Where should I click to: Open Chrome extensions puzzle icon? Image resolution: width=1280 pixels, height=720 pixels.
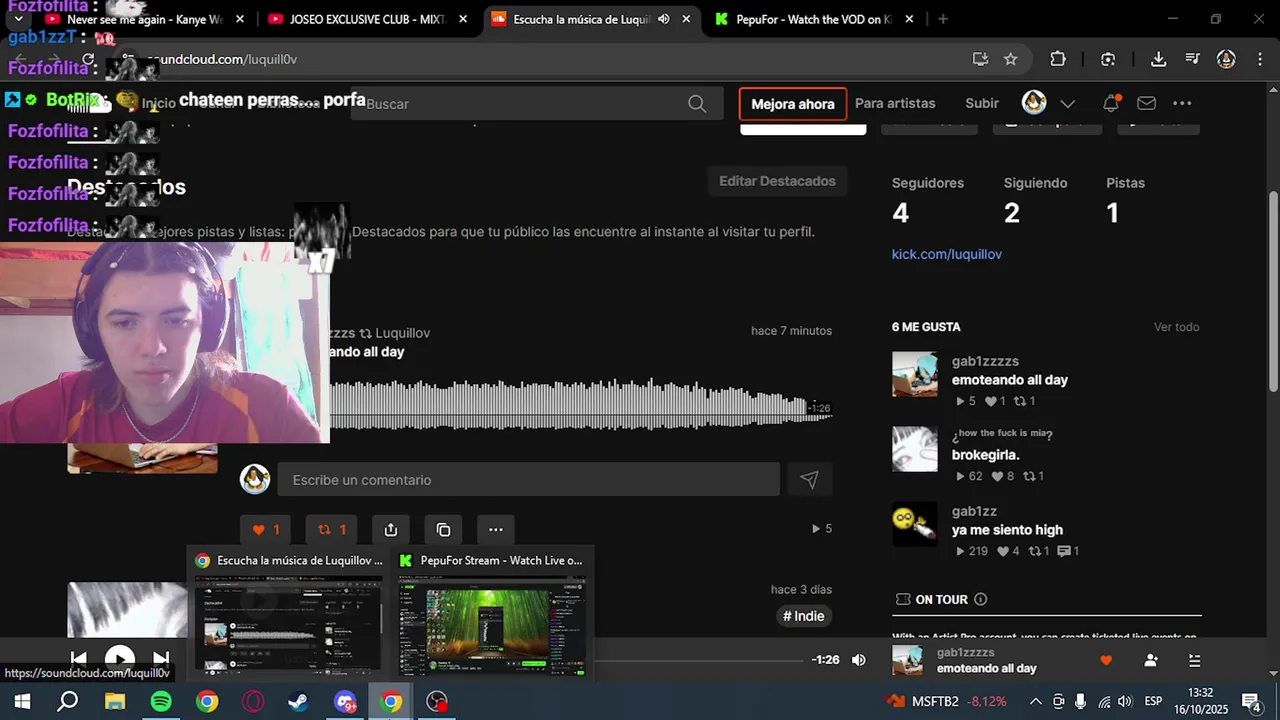1058,59
